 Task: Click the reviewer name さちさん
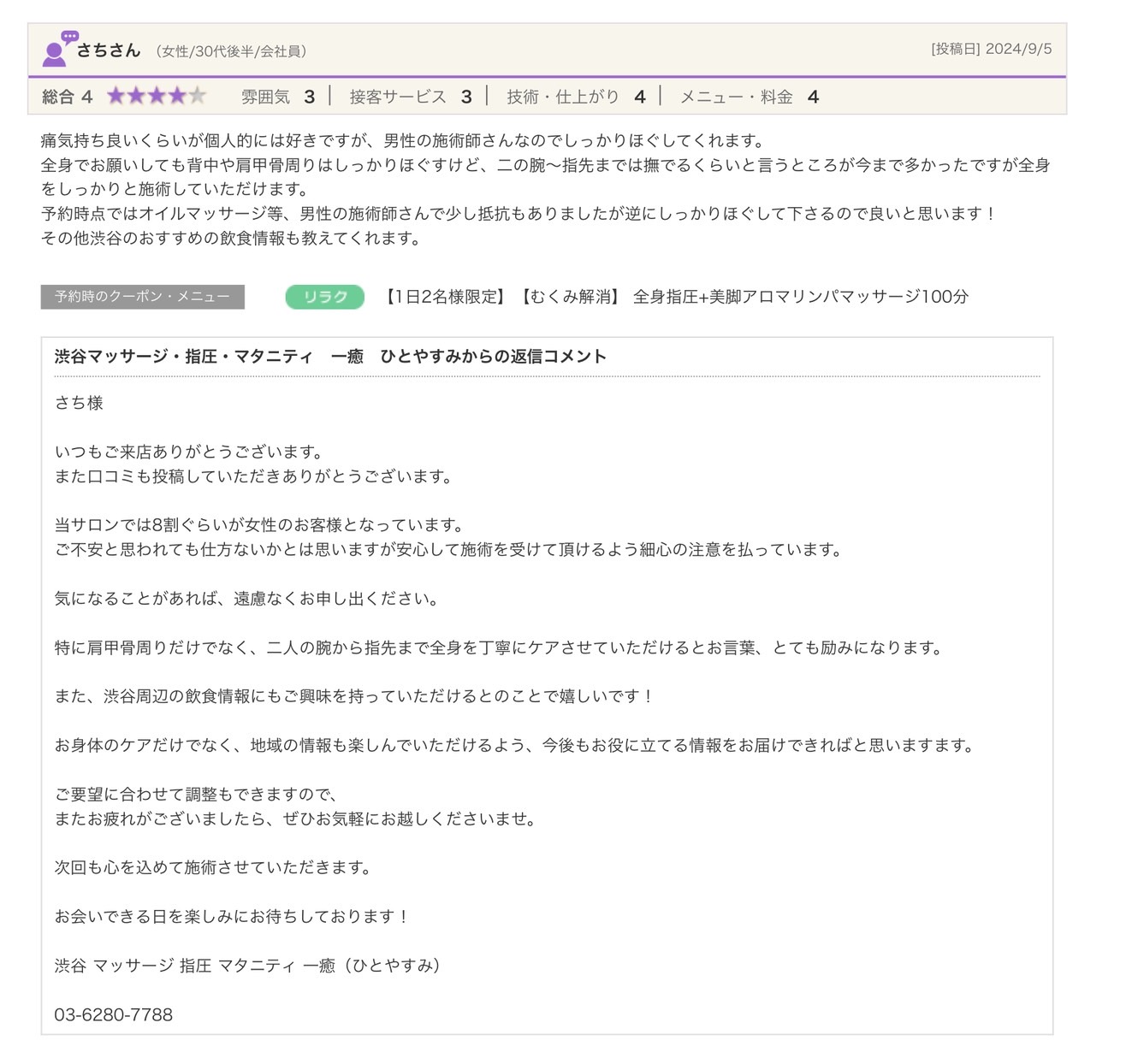(x=109, y=50)
